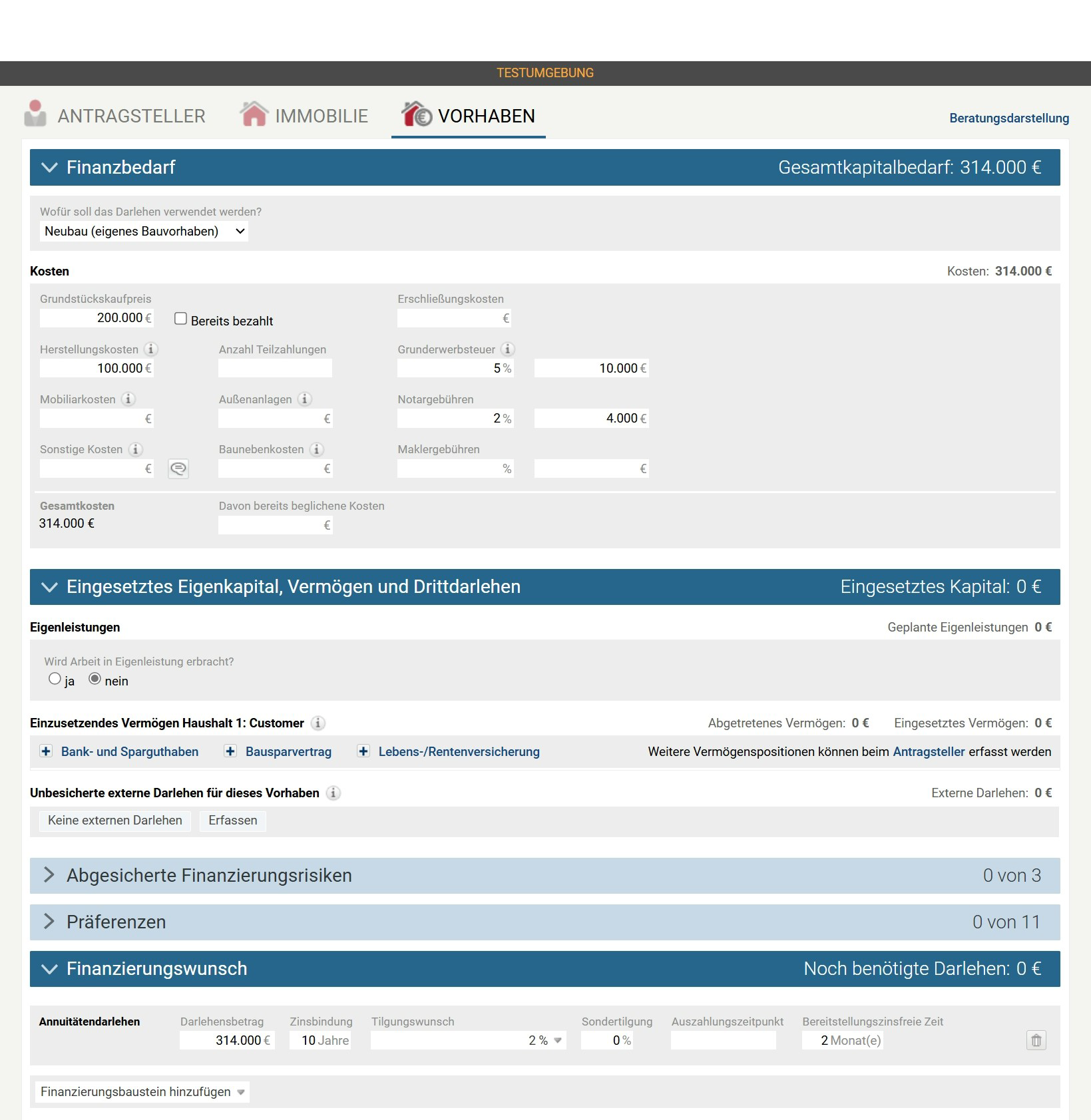Select 'nein' radio for Eigenleistung

[x=95, y=679]
